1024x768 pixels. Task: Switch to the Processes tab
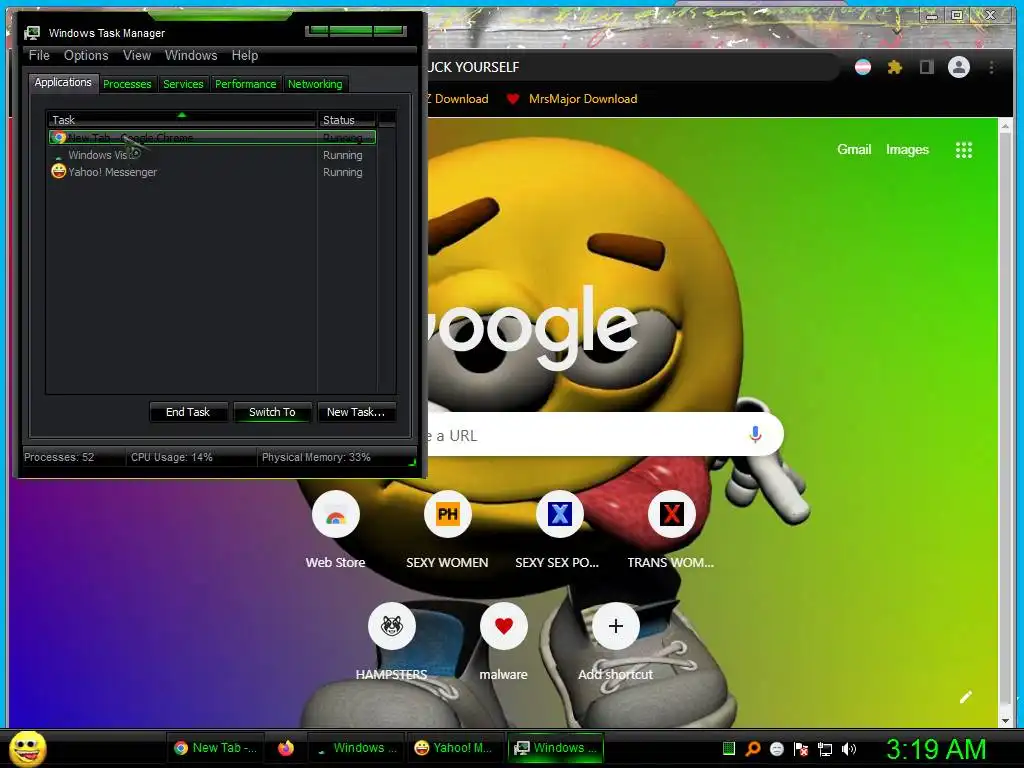[127, 84]
